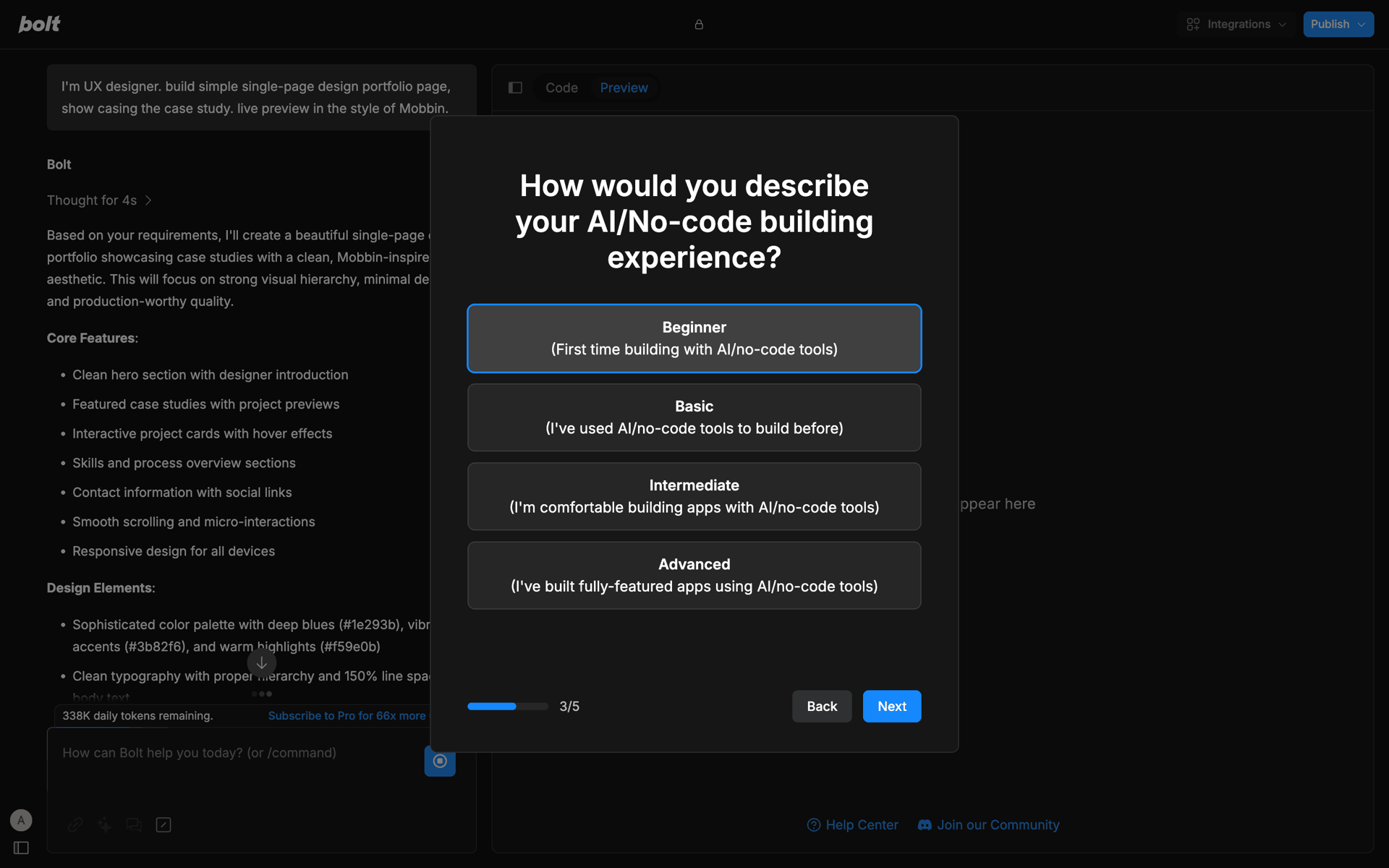Click '338K daily tokens remaining' text
1389x868 pixels.
point(137,716)
